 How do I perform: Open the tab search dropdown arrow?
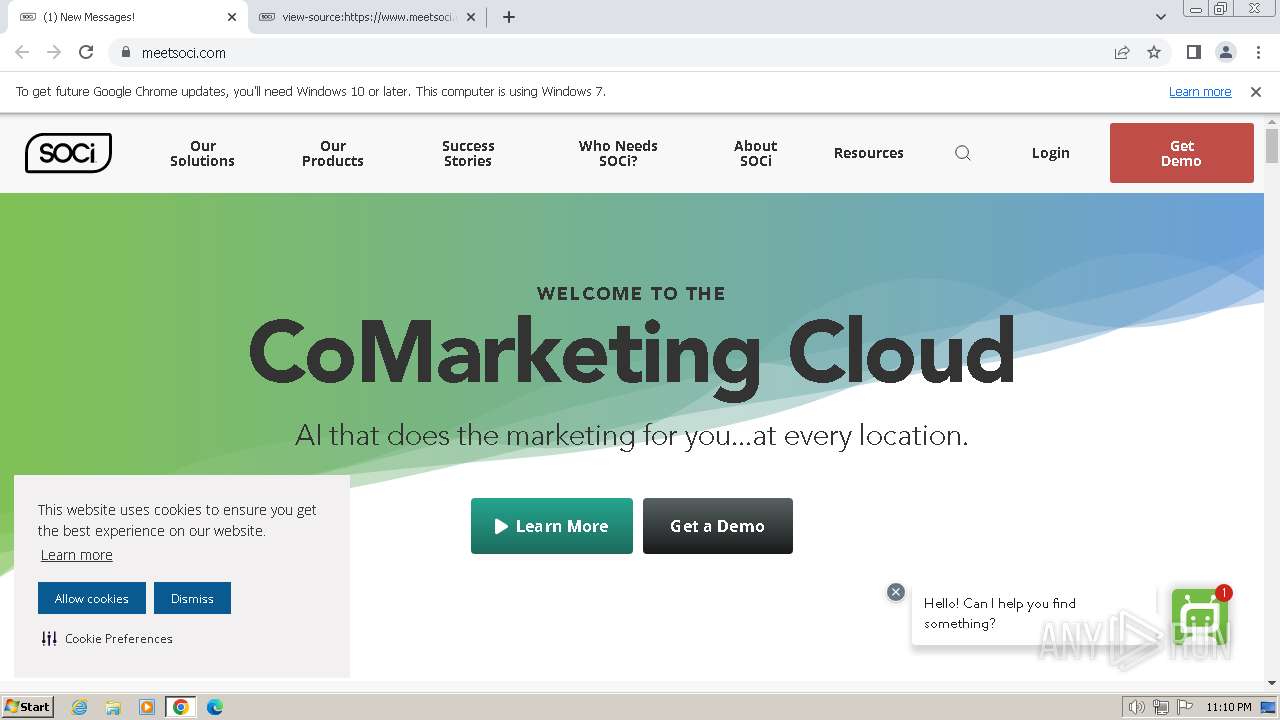1161,17
